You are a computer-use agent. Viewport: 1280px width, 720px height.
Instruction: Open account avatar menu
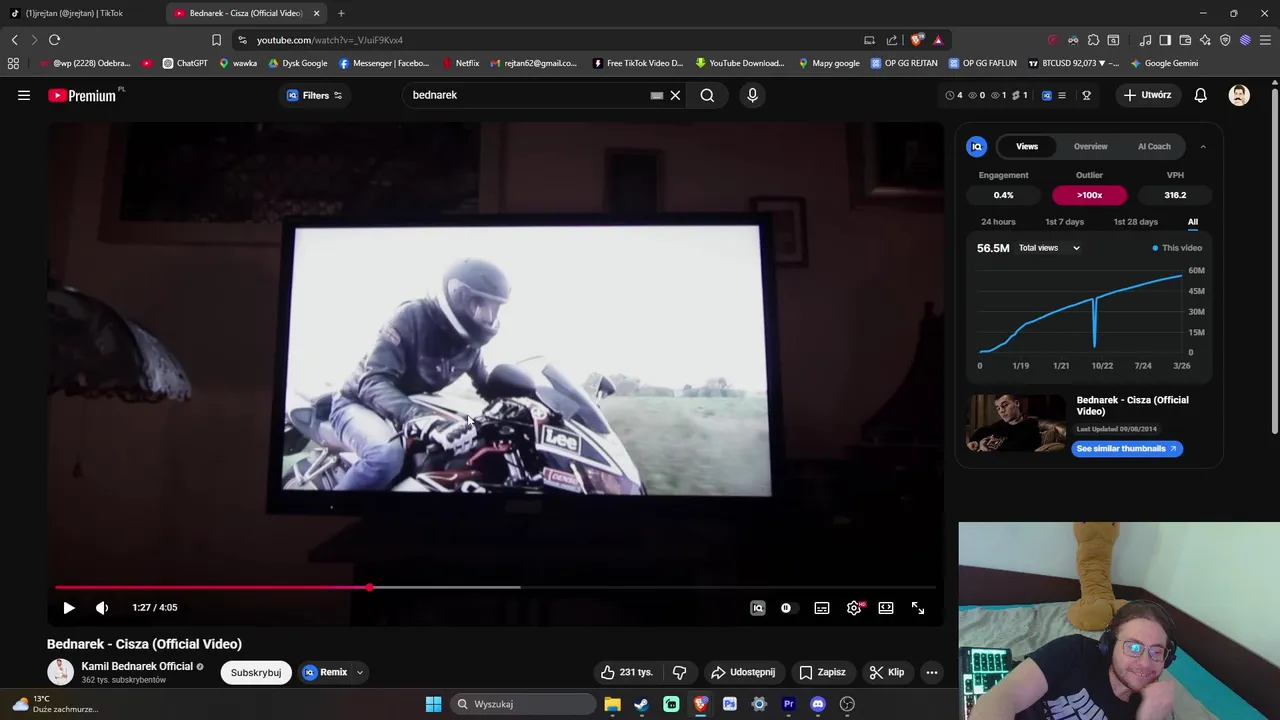1239,95
